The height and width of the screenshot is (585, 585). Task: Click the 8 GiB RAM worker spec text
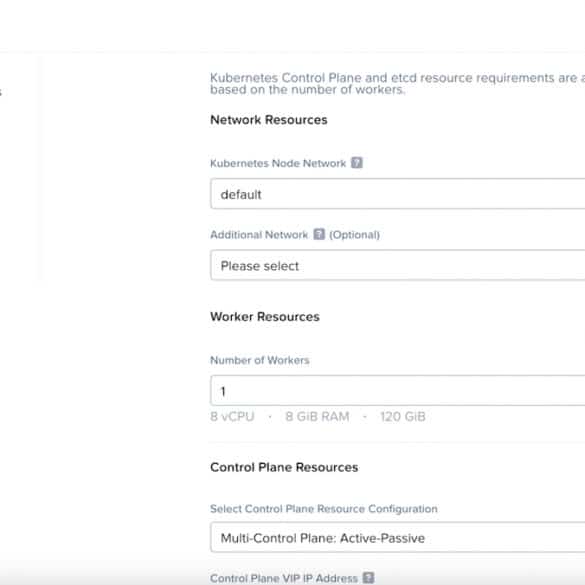click(x=317, y=416)
